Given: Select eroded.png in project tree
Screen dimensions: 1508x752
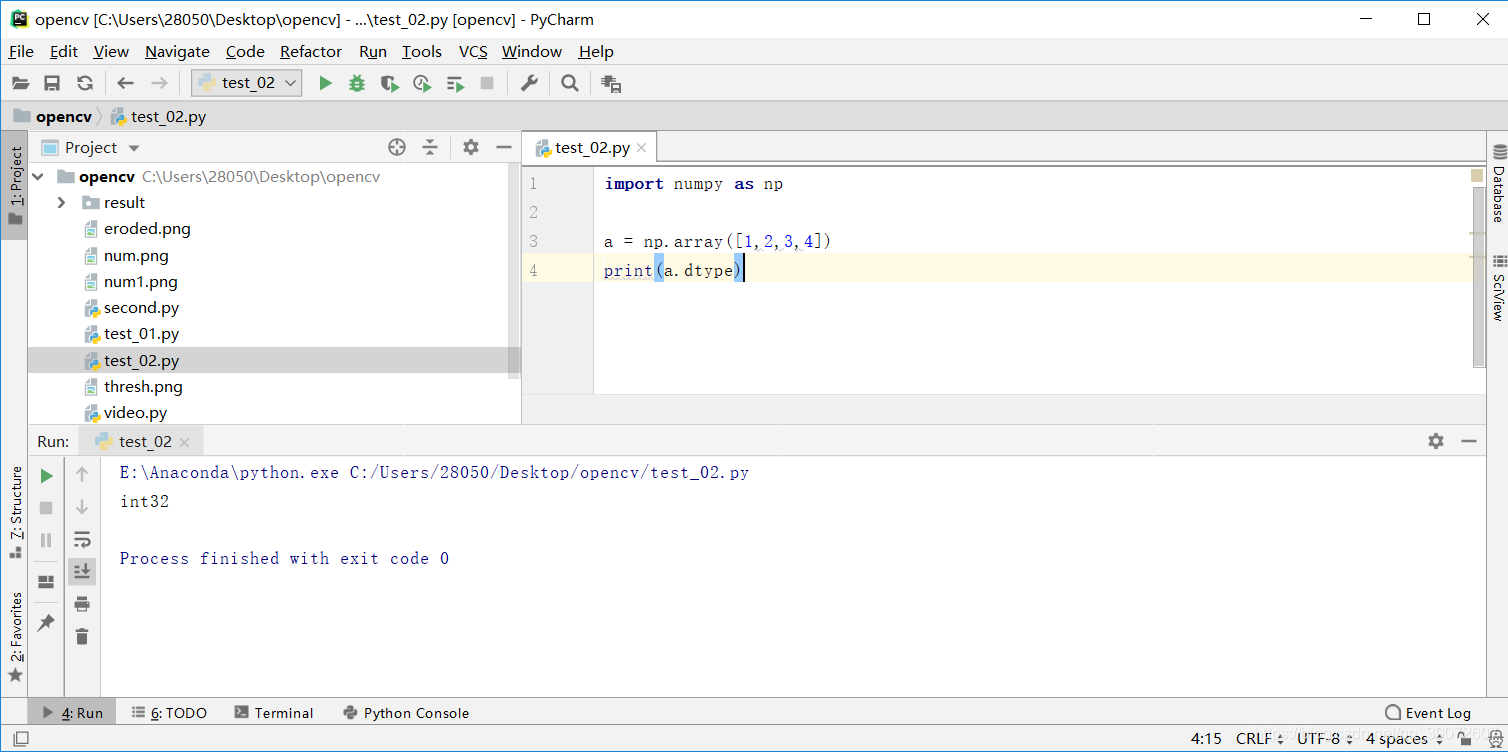Looking at the screenshot, I should pos(136,229).
